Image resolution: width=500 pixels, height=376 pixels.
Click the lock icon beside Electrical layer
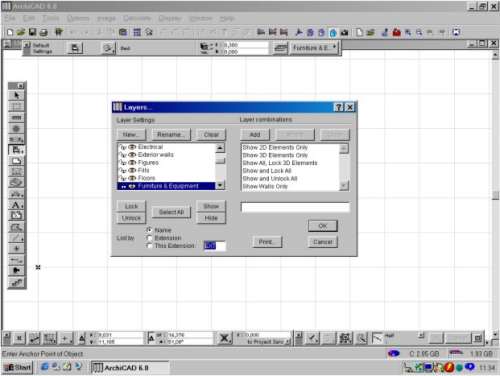click(x=123, y=147)
